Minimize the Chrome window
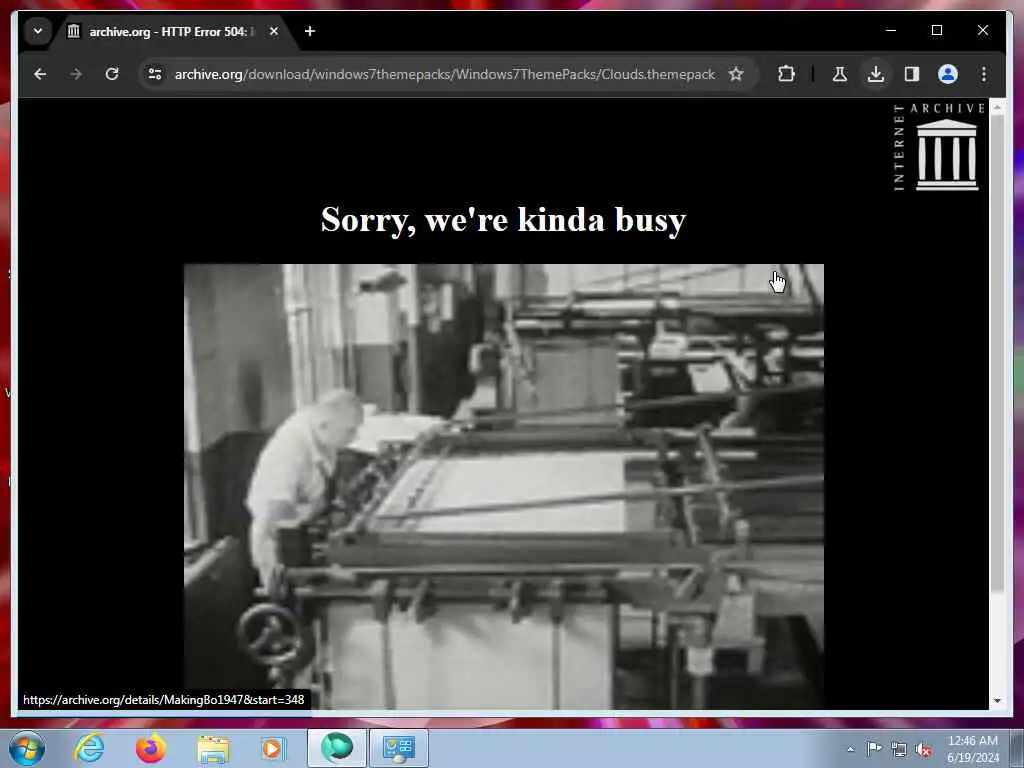 [x=891, y=30]
